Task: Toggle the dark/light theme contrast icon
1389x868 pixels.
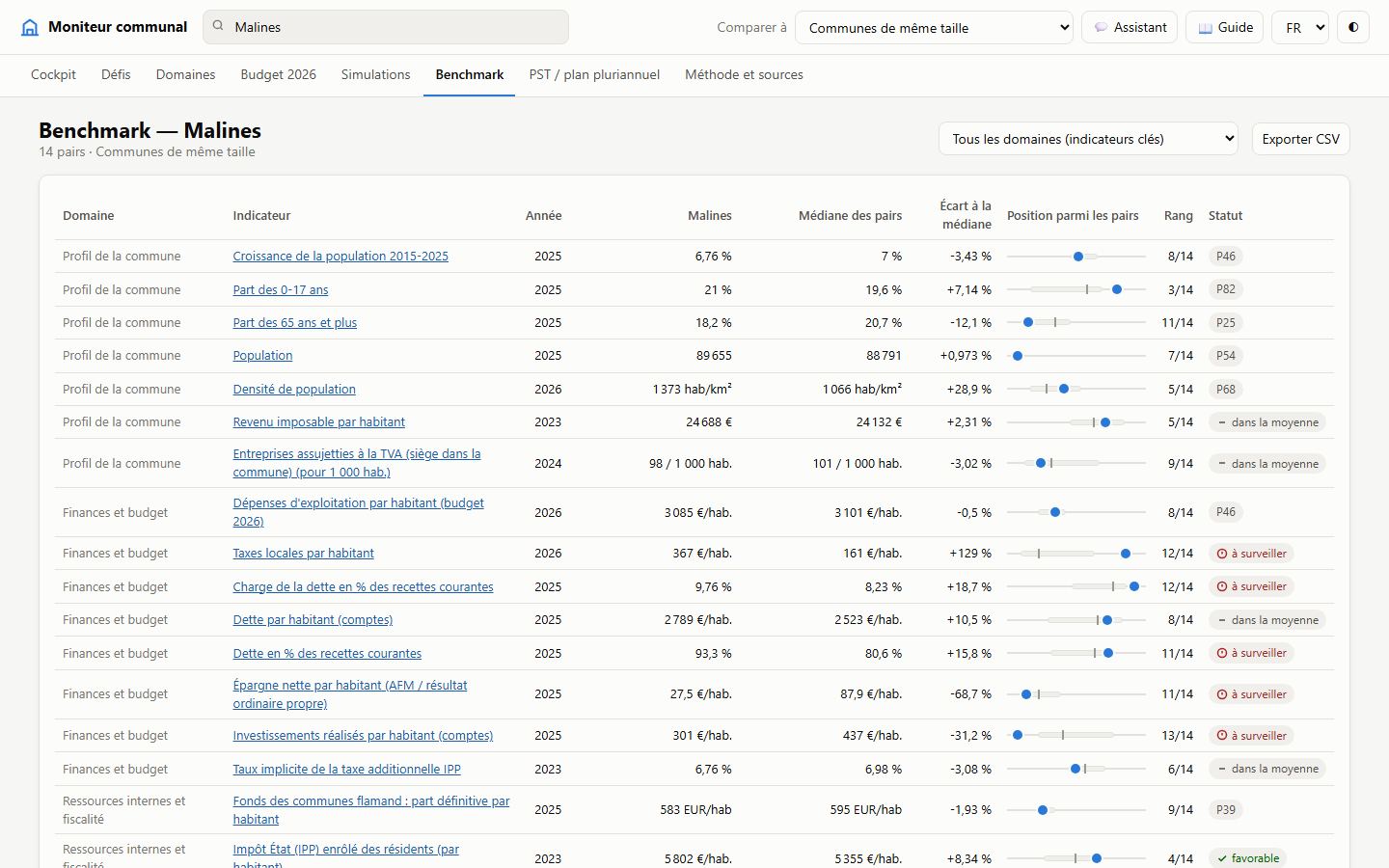Action: [1353, 27]
